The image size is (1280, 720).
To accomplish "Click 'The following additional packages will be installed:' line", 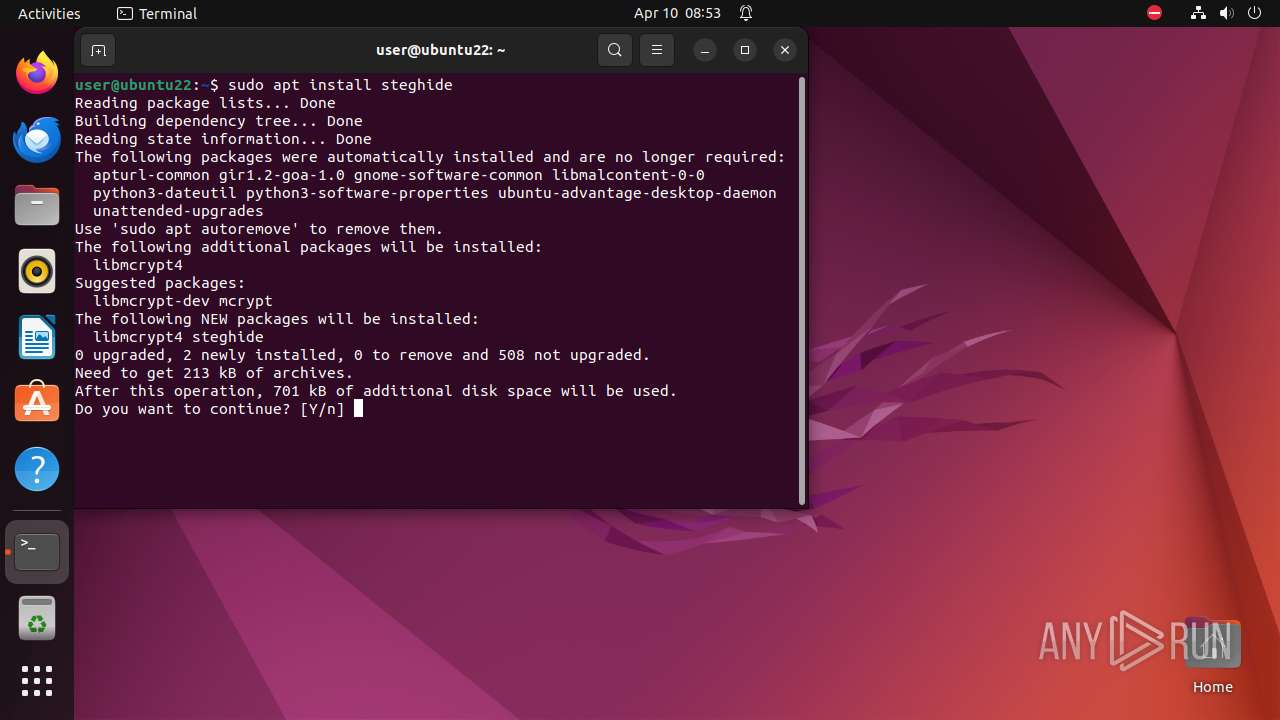I will [x=309, y=247].
